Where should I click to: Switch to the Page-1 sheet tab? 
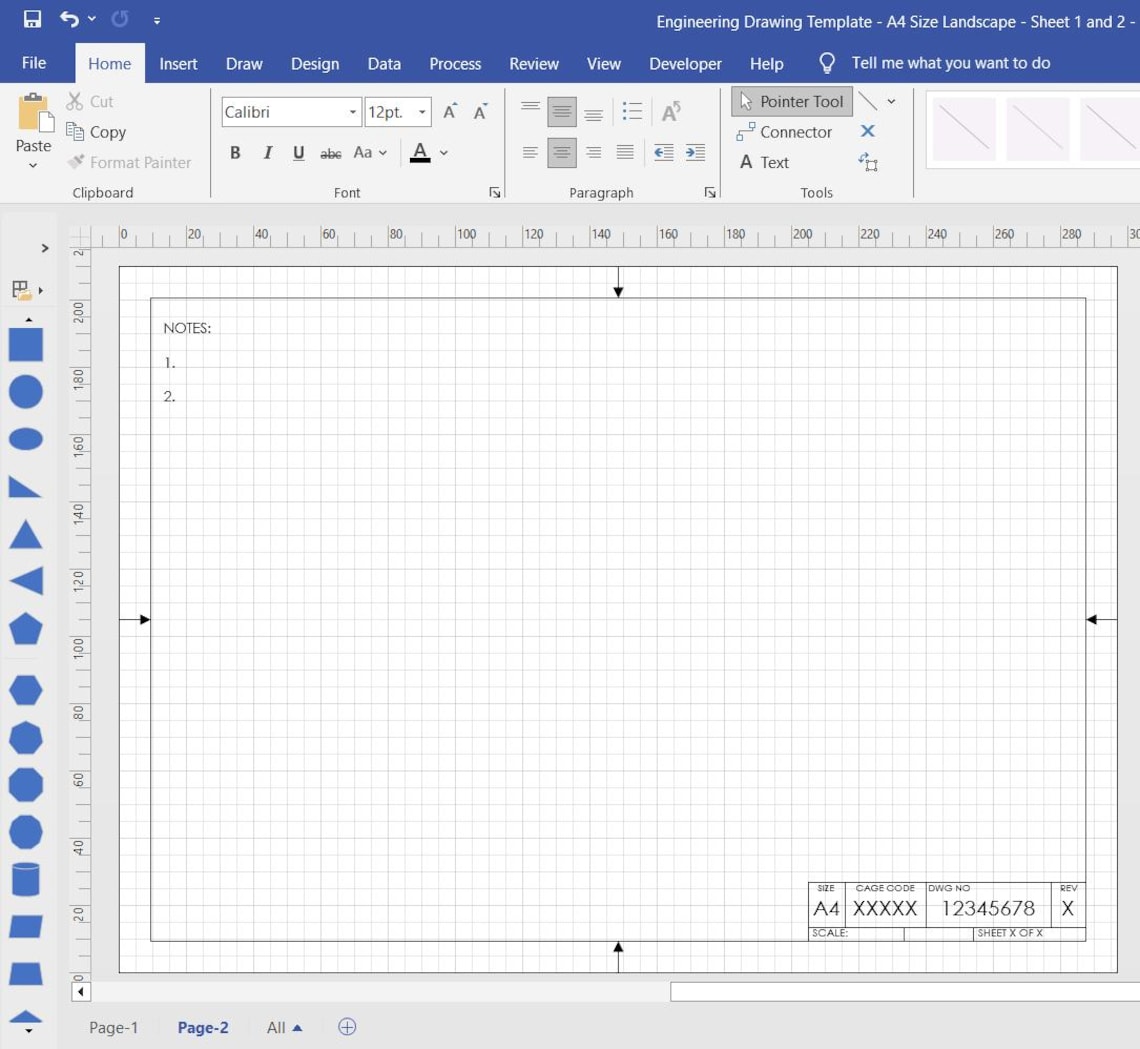click(113, 1027)
